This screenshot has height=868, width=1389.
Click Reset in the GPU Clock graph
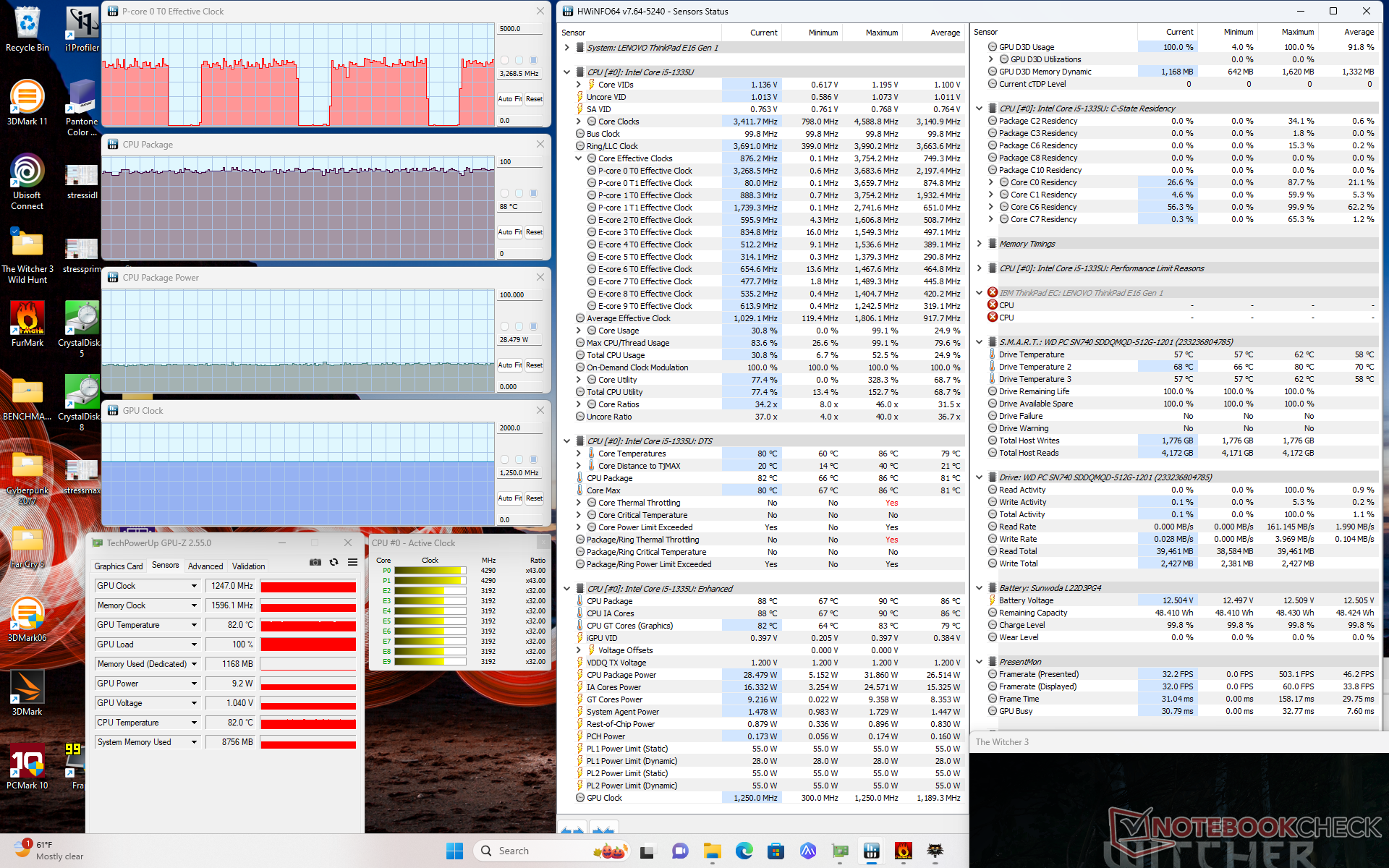(x=534, y=498)
